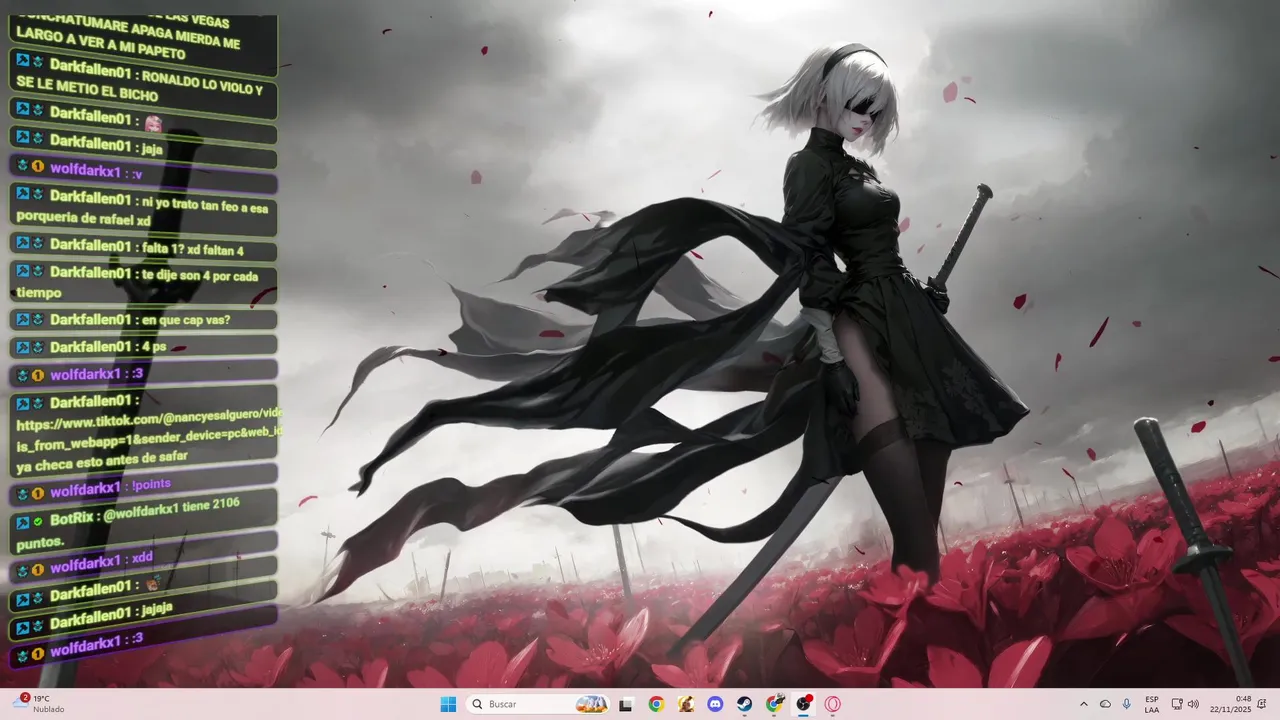Select message 'RONALDO LO VIOLO Y SE LE METIO EL BICHO'
The image size is (1280, 720).
coord(141,82)
